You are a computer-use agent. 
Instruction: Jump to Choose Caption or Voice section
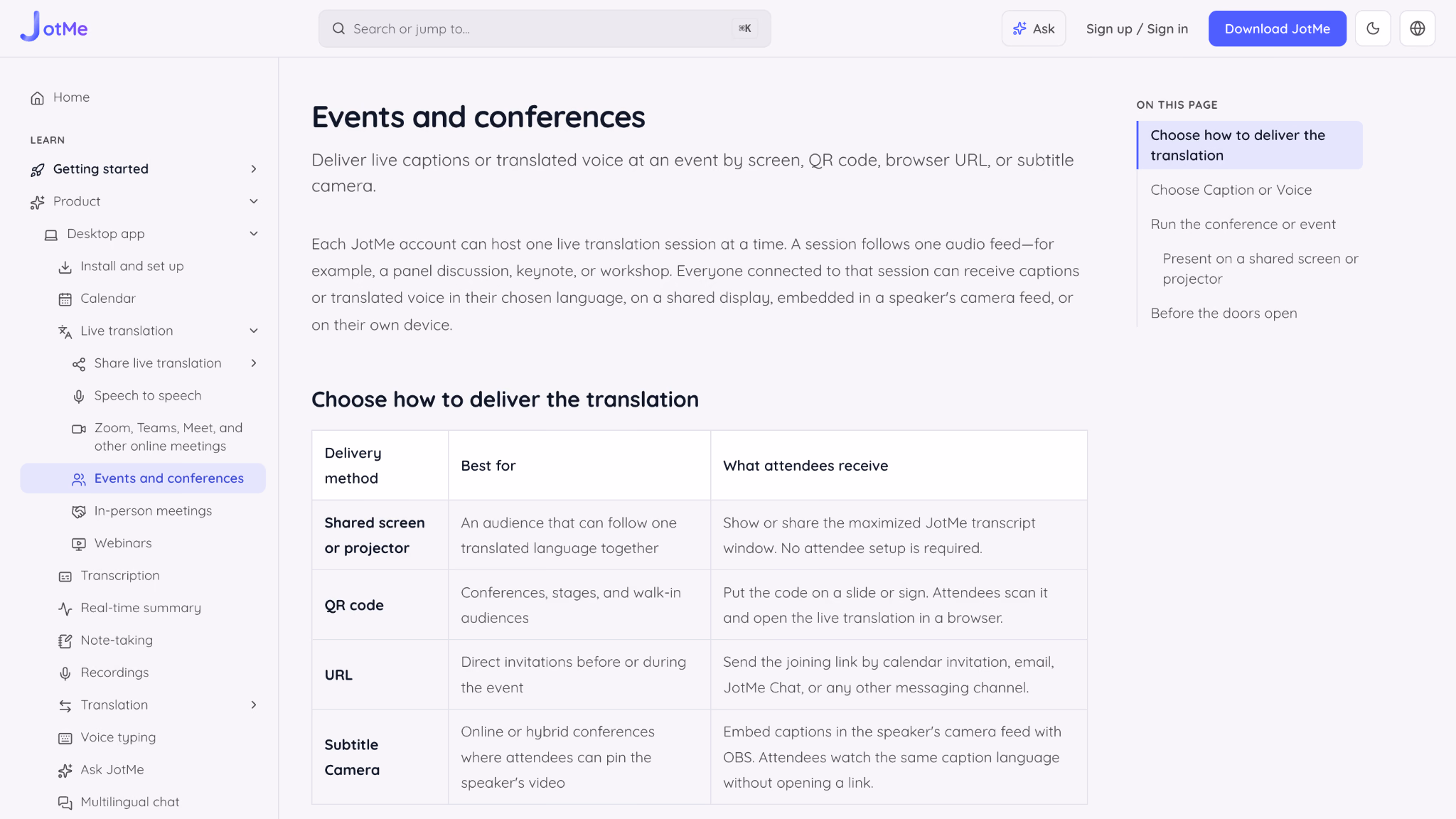point(1231,190)
